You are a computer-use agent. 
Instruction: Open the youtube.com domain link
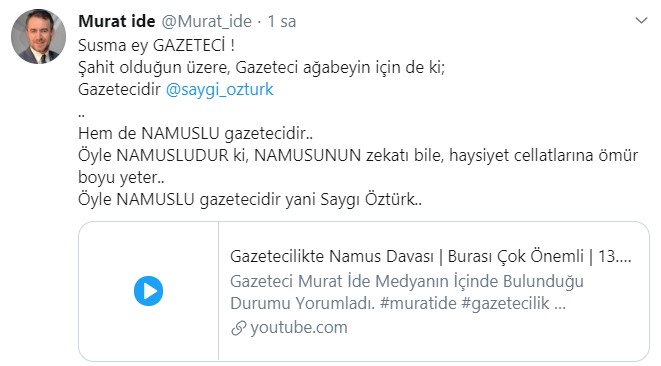coord(299,327)
